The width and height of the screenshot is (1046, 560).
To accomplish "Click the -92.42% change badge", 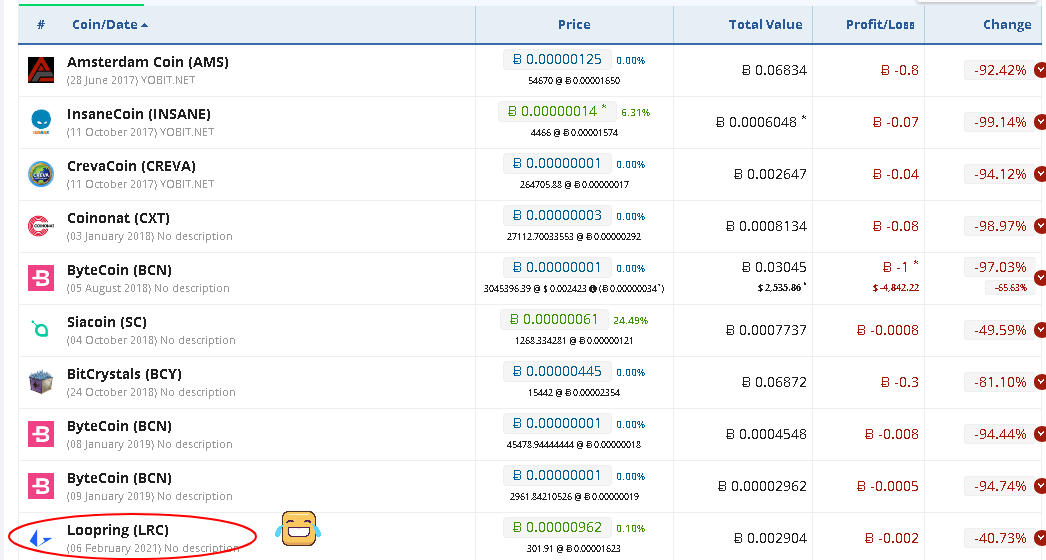I will (x=999, y=70).
